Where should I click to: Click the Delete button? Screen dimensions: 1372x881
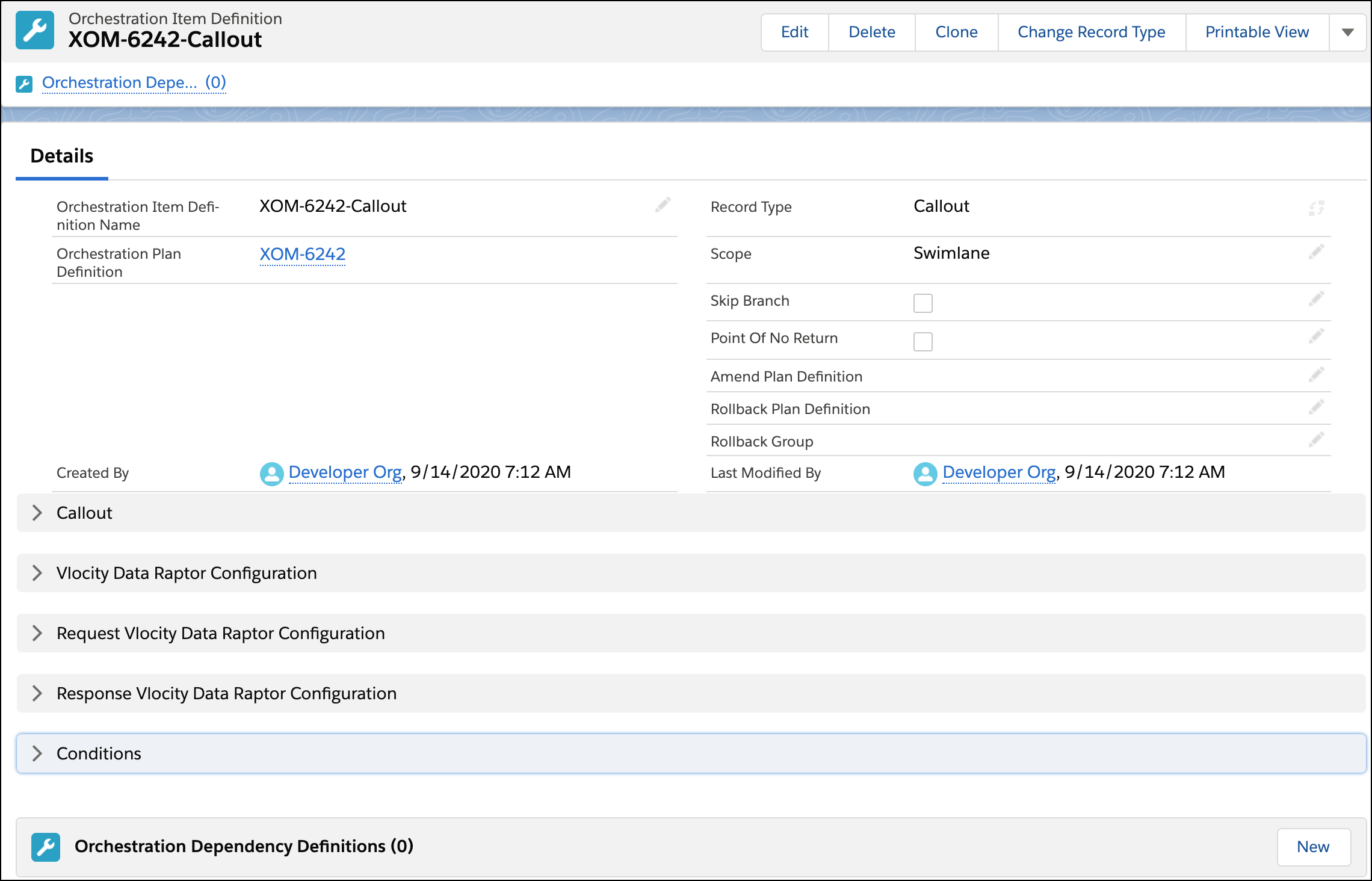872,32
